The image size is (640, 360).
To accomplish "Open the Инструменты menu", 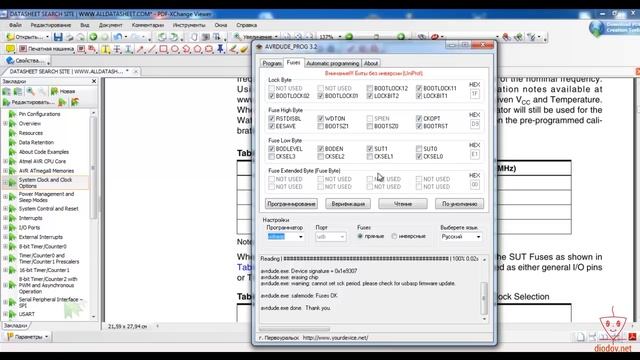I will (x=189, y=25).
